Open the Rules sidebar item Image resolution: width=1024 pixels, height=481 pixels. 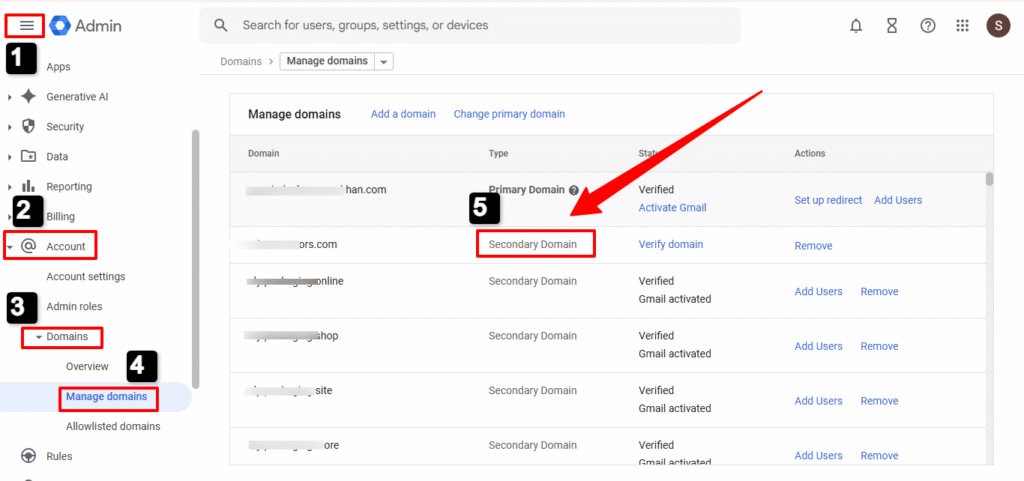pyautogui.click(x=59, y=456)
